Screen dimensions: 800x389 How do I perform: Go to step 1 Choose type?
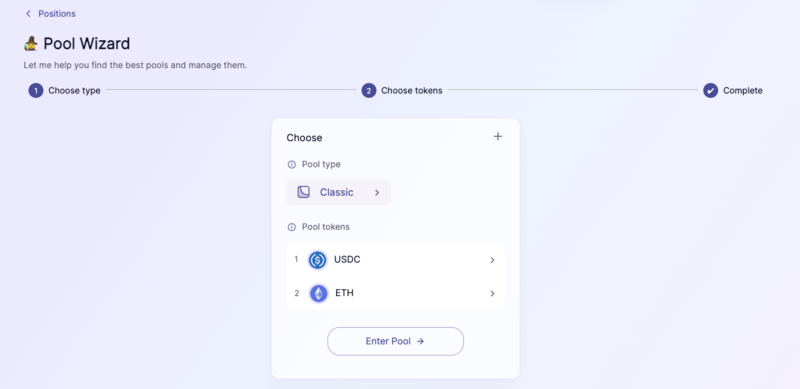point(64,90)
